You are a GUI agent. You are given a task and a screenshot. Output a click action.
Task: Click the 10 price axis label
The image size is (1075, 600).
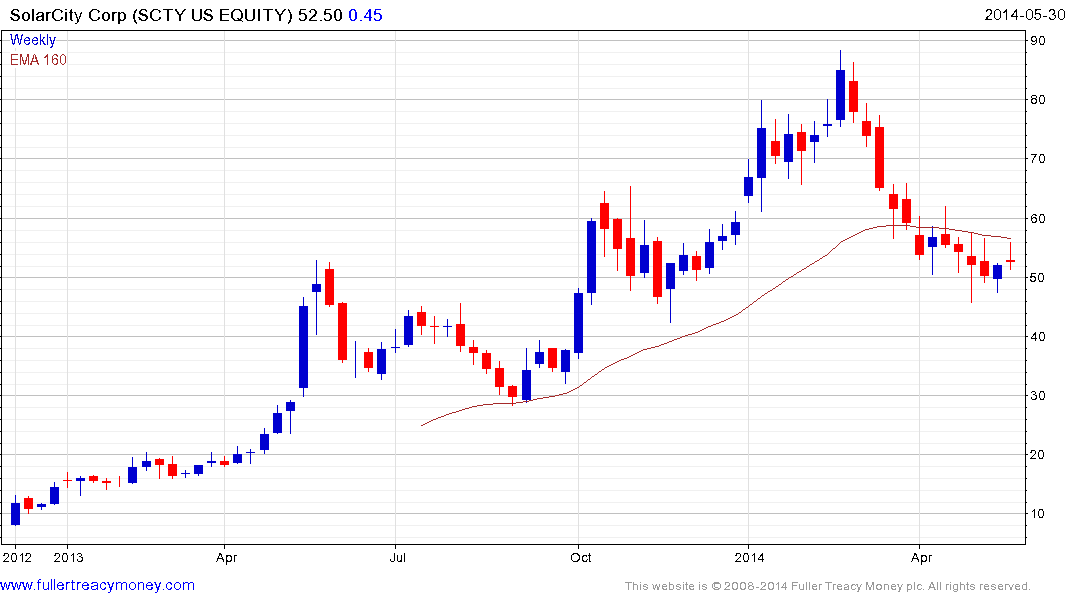pos(1038,514)
